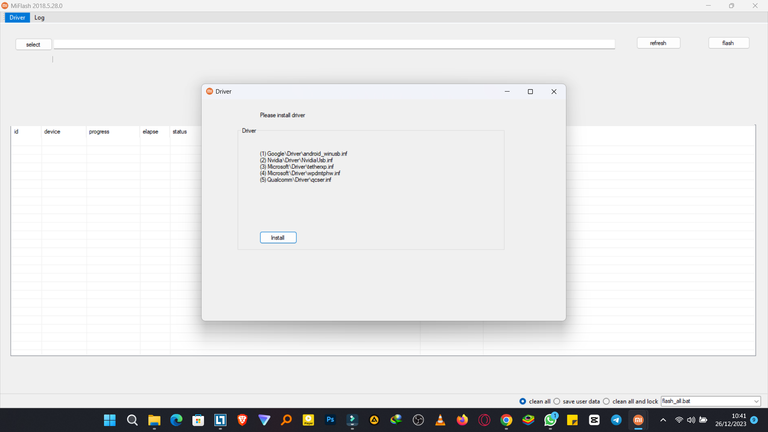768x432 pixels.
Task: Click the select folder button
Action: [33, 45]
